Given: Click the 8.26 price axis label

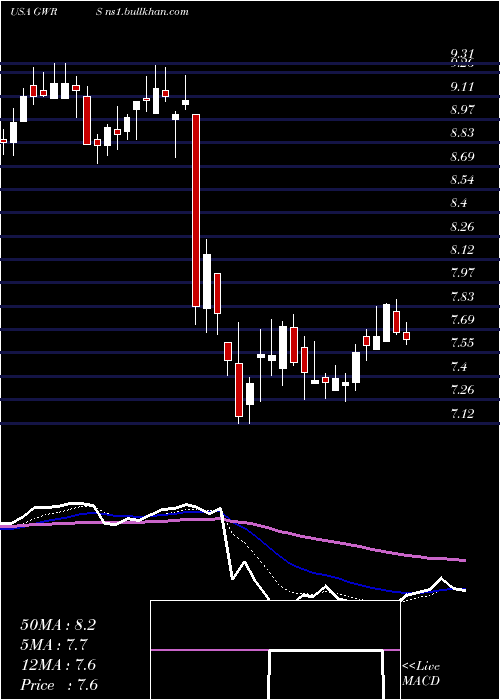Looking at the screenshot, I should click(x=462, y=226).
